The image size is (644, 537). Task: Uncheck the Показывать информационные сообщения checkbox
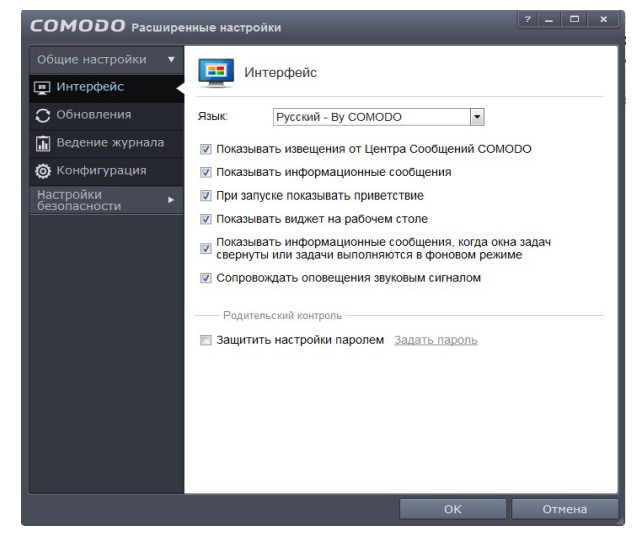click(x=206, y=172)
